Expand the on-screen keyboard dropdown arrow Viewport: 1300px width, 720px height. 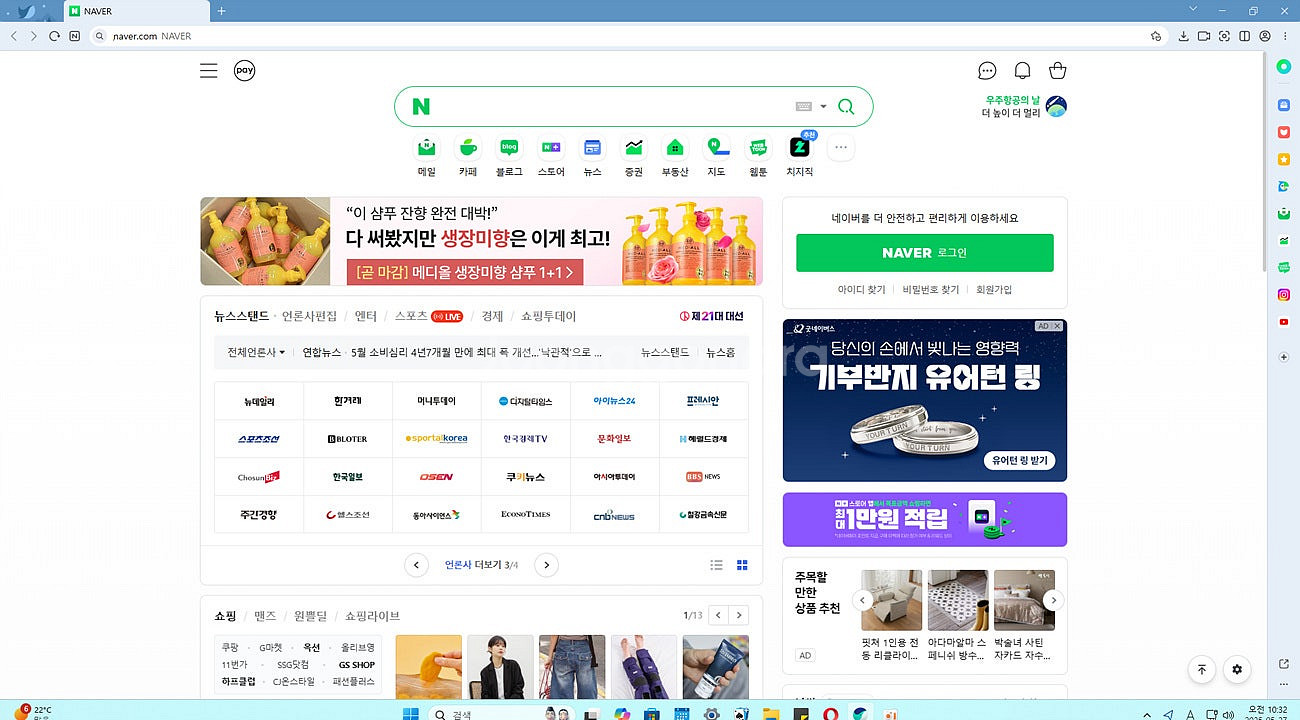tap(824, 107)
